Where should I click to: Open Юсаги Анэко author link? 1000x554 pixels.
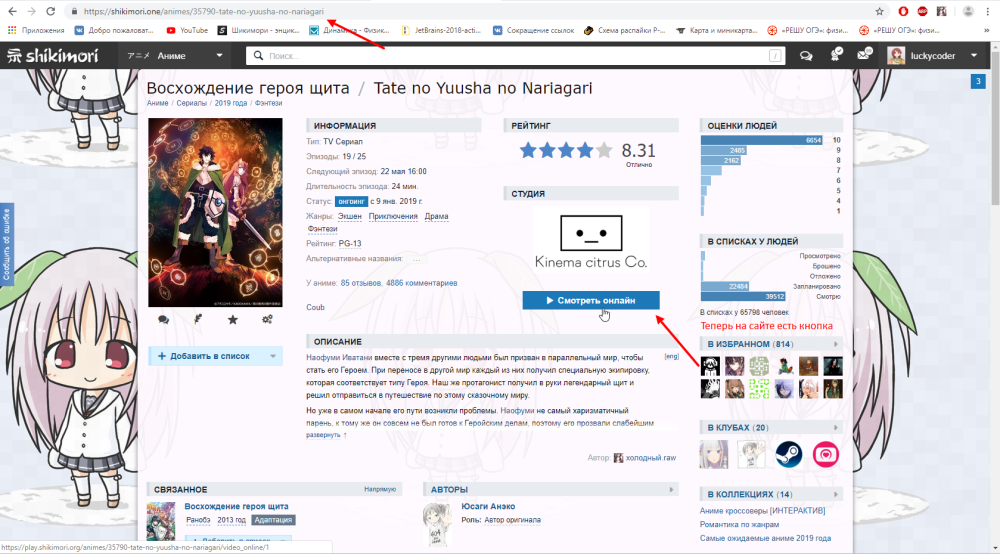(x=488, y=506)
